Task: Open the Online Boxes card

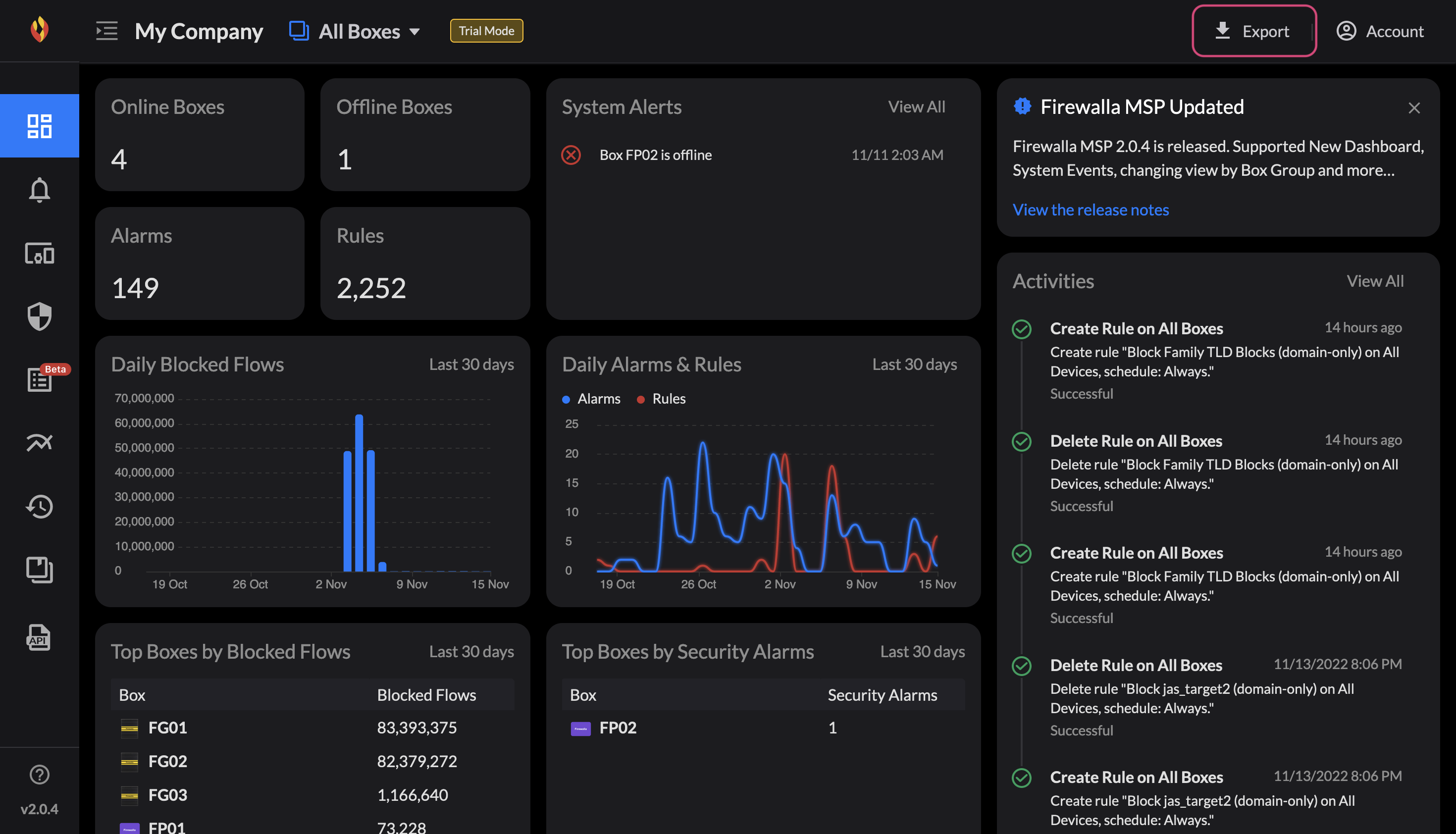Action: pos(199,135)
